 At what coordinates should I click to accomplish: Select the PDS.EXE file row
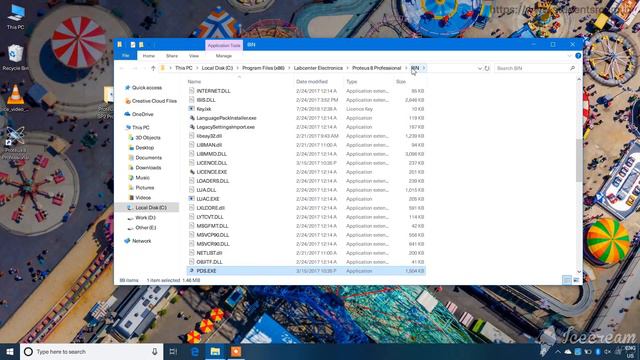306,271
